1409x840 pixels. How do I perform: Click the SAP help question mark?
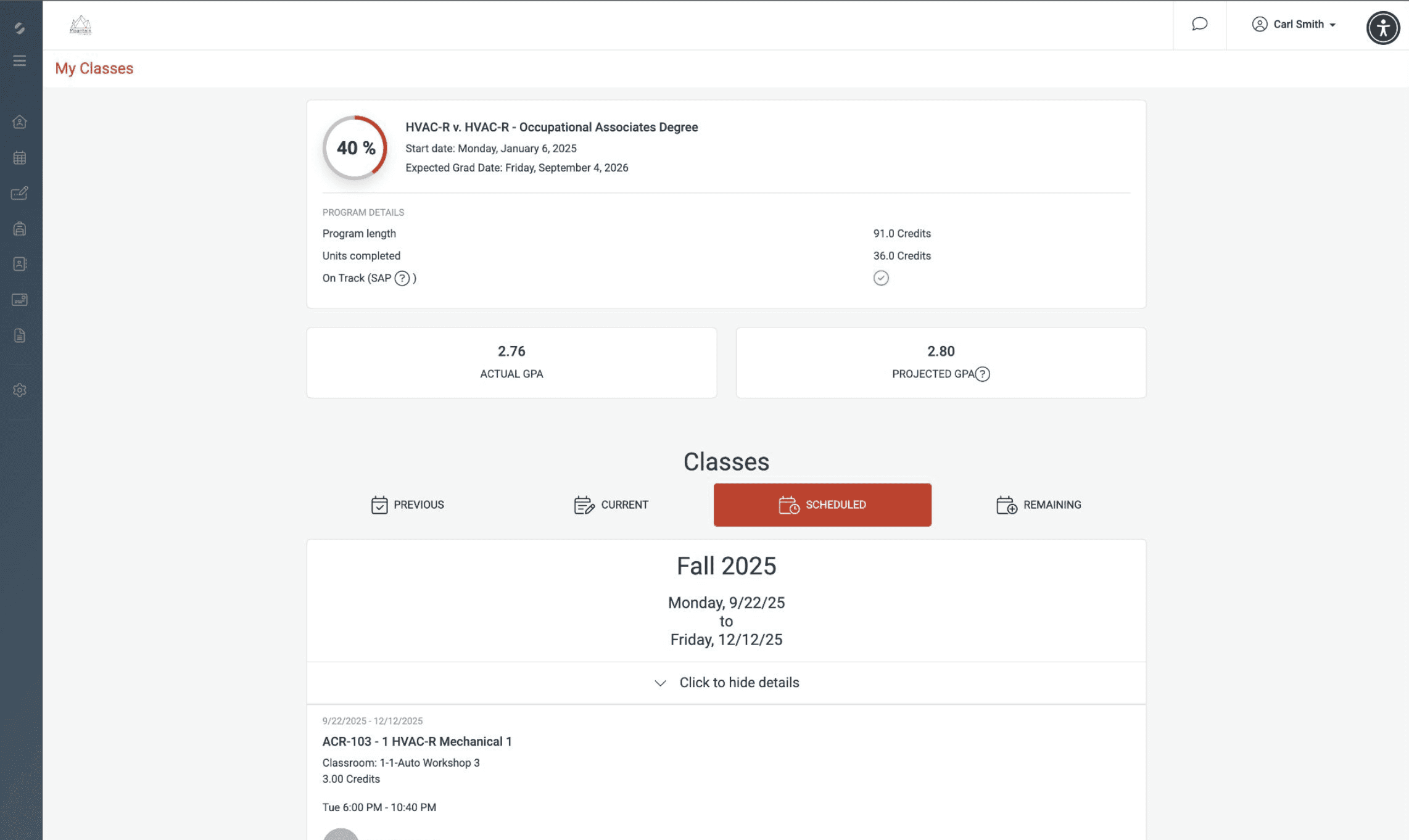click(x=402, y=278)
